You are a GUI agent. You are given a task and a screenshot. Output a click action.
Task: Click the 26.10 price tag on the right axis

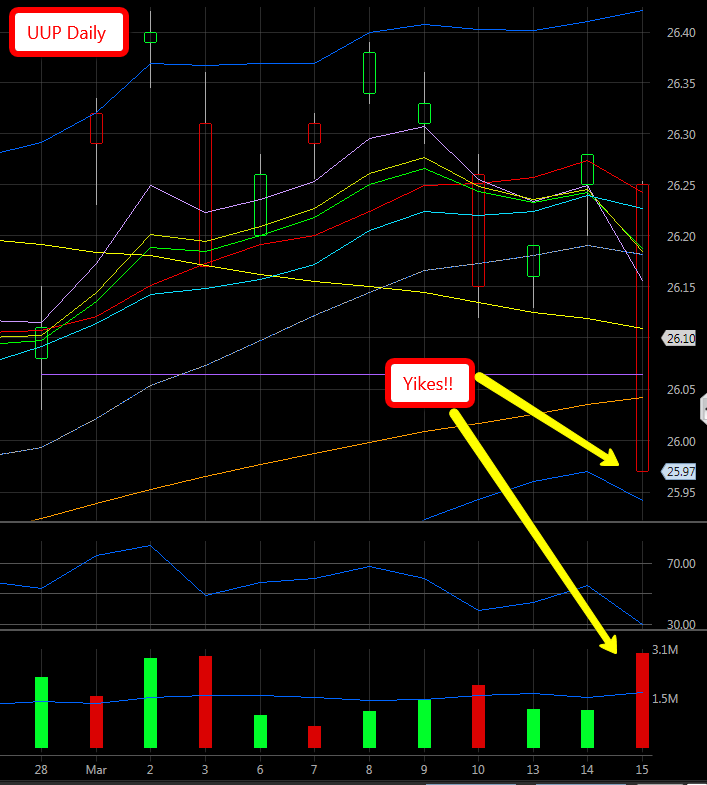681,339
